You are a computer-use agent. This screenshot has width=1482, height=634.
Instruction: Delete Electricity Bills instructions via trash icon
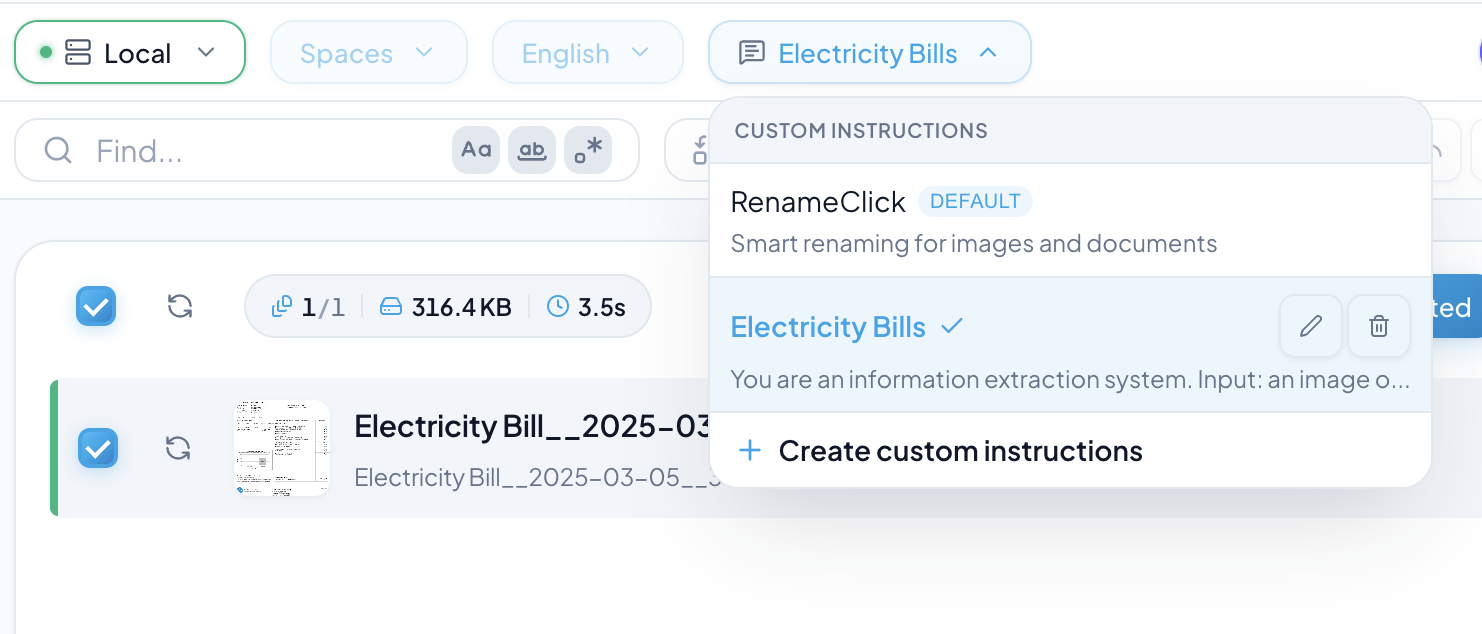coord(1378,326)
